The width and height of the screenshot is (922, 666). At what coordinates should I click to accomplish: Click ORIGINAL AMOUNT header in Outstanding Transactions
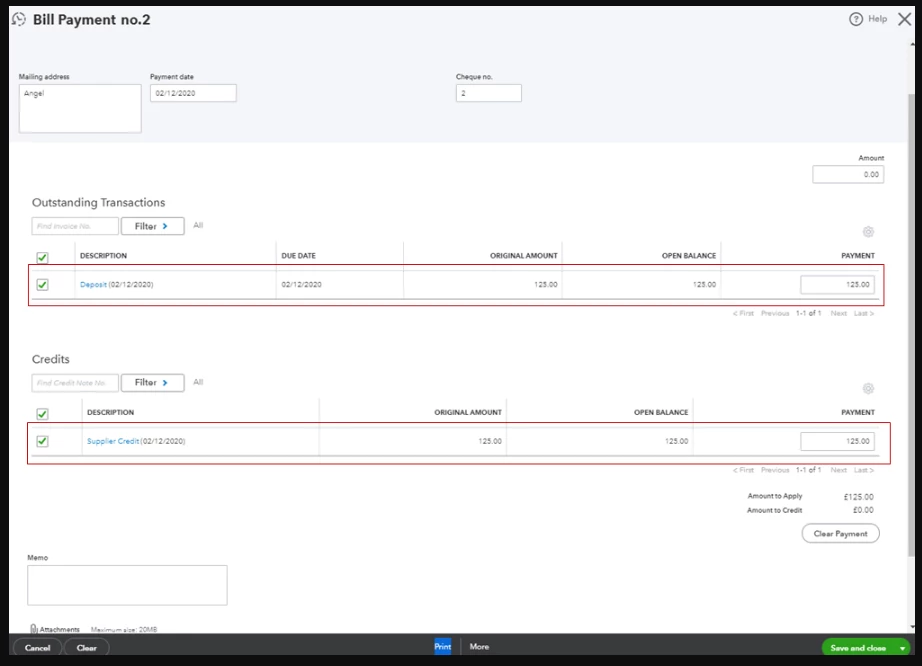point(523,256)
